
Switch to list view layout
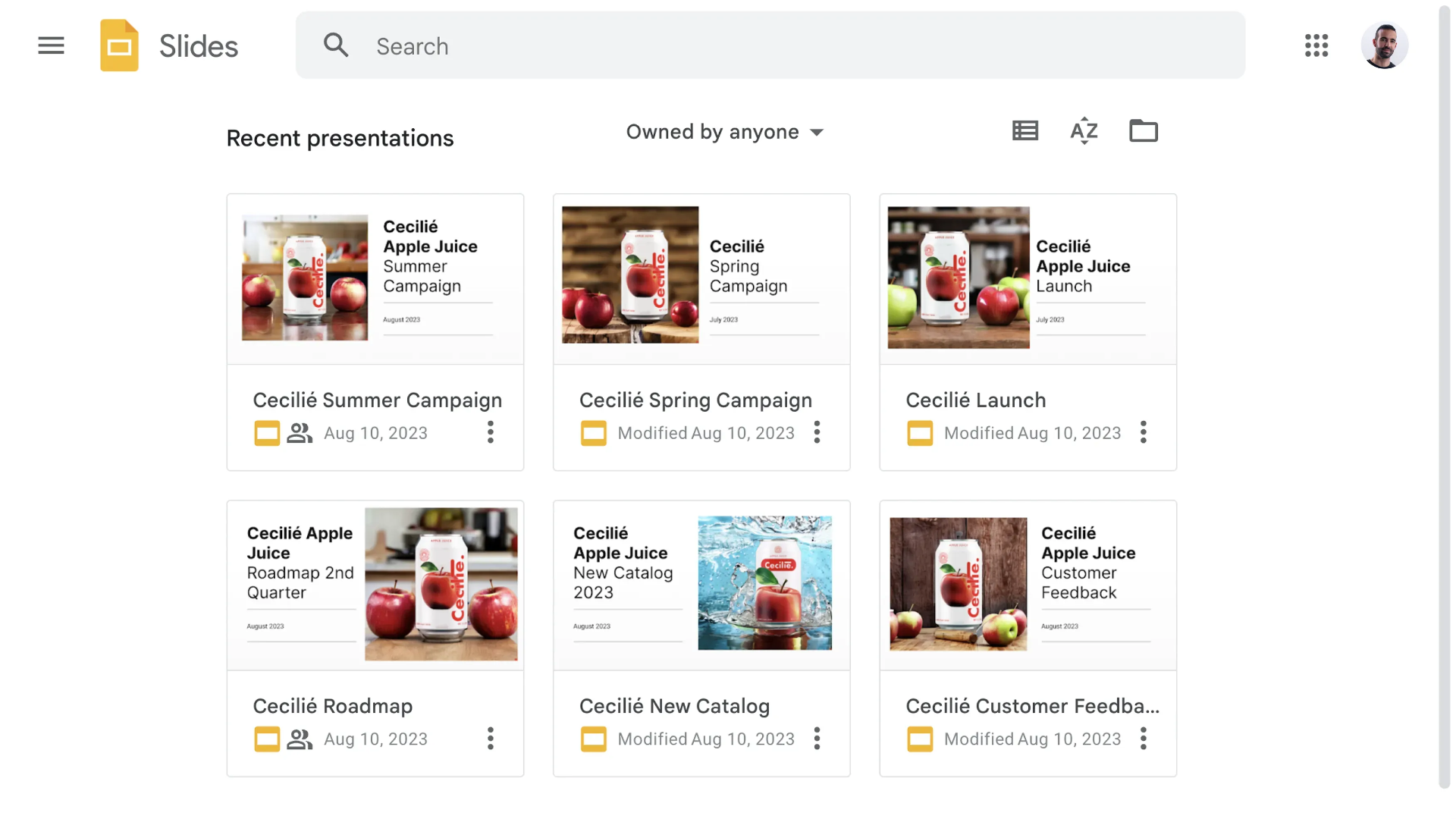pos(1025,130)
